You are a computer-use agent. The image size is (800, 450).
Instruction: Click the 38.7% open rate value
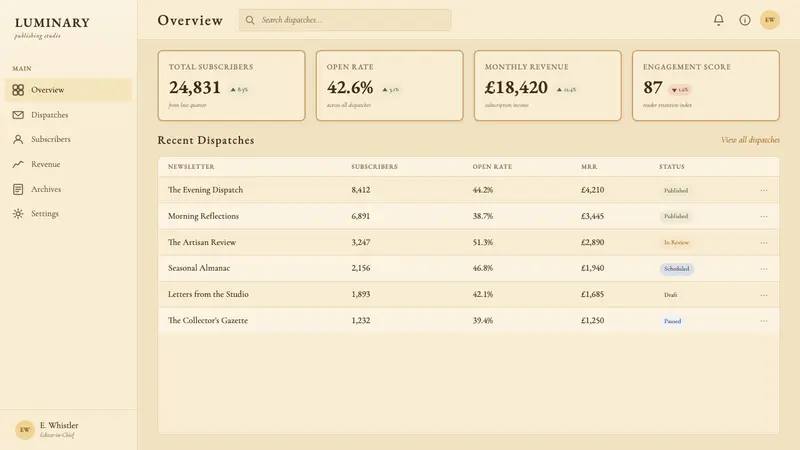483,216
